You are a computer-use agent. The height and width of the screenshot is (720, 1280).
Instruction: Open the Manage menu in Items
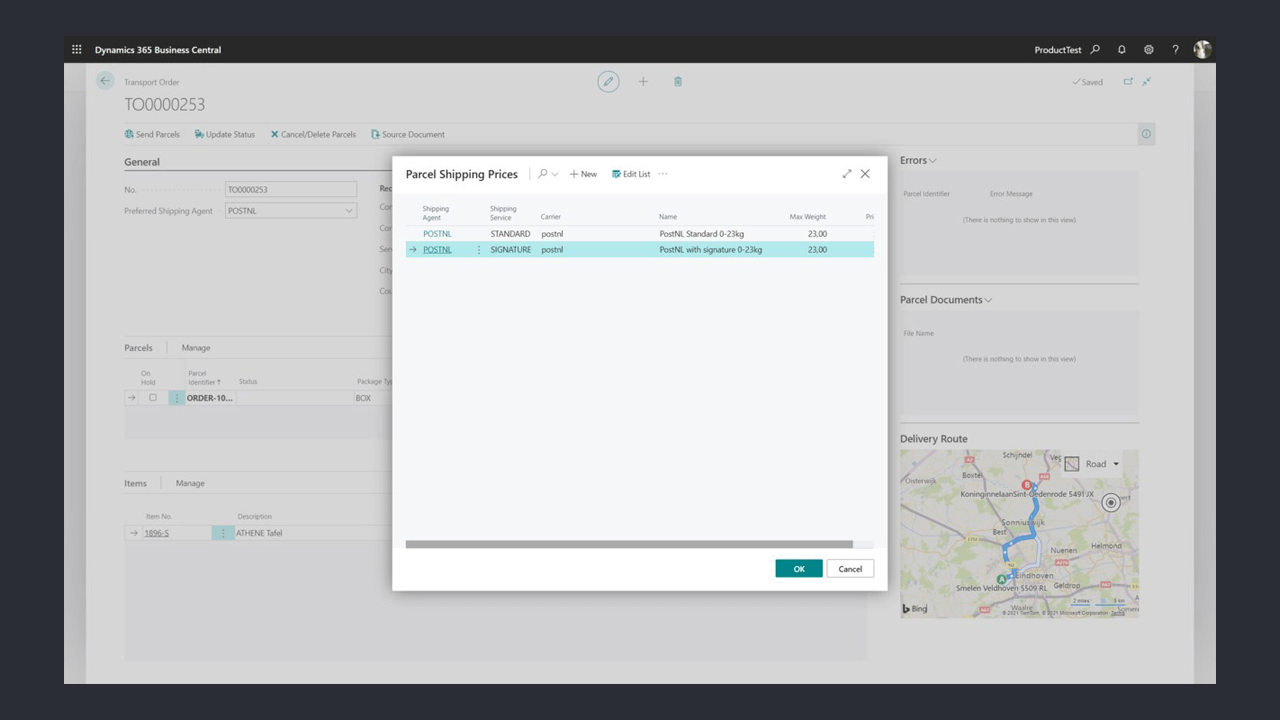[190, 483]
